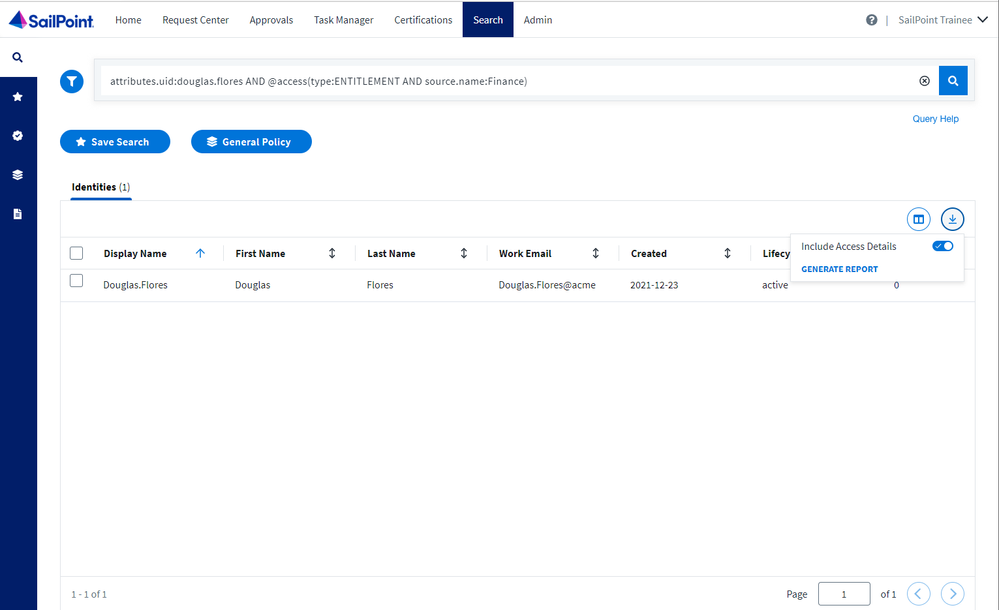The height and width of the screenshot is (610, 999).
Task: Click the magnifier search submit button
Action: [x=952, y=81]
